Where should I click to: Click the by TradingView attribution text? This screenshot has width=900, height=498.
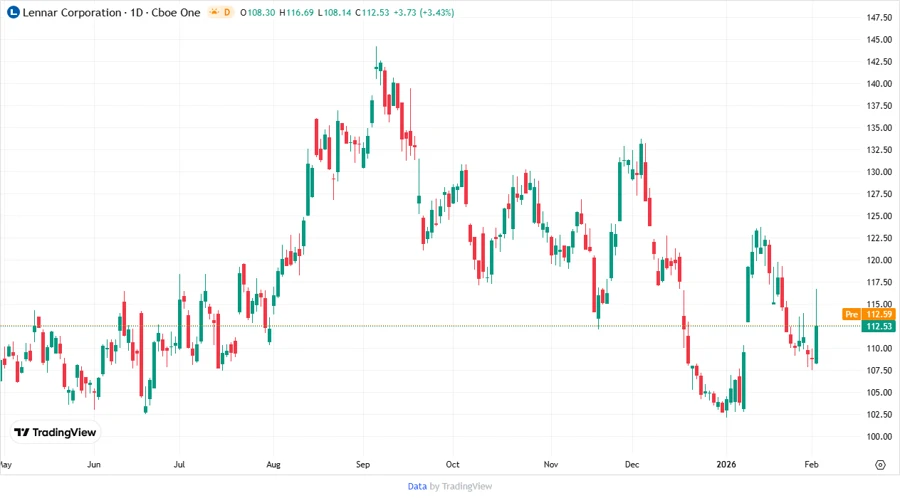461,487
